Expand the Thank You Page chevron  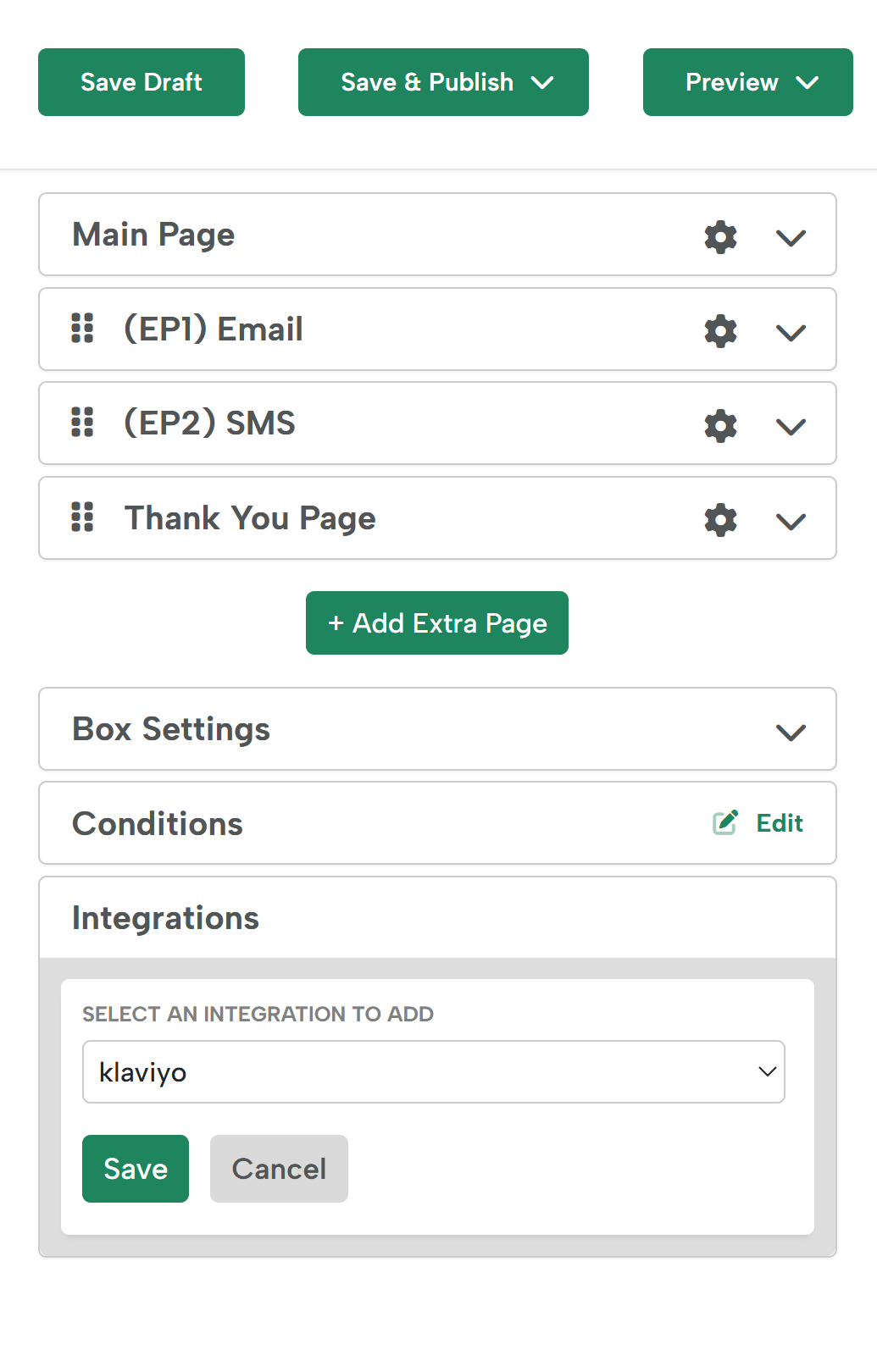click(791, 522)
